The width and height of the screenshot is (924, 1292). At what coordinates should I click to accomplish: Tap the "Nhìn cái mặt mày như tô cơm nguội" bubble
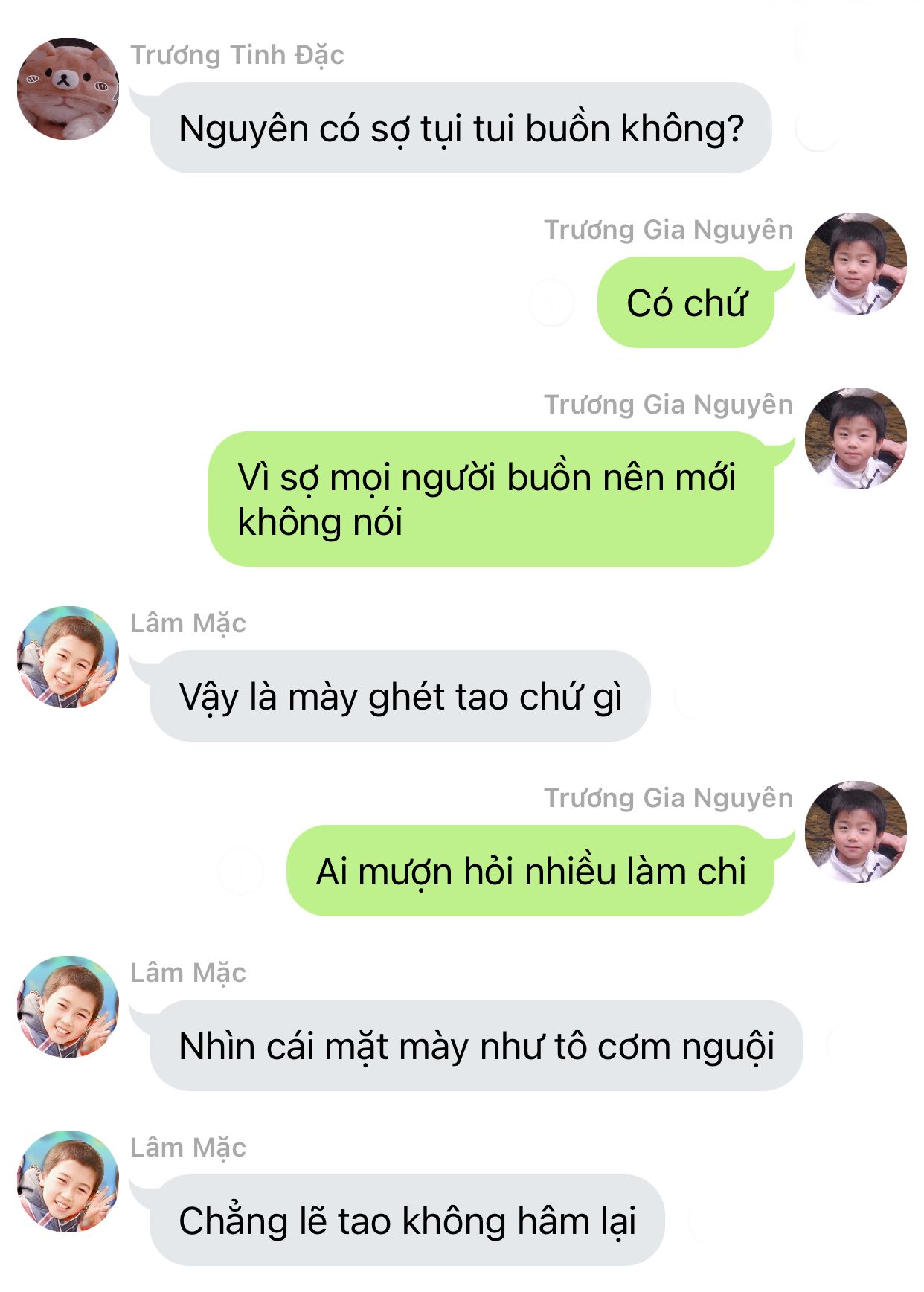(476, 1046)
